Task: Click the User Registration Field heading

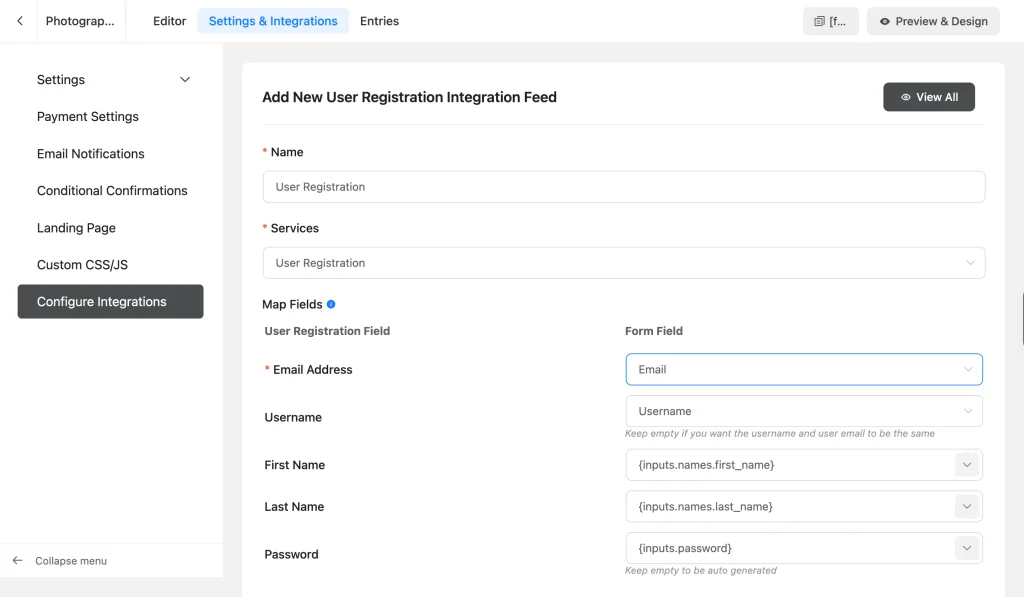Action: (327, 331)
